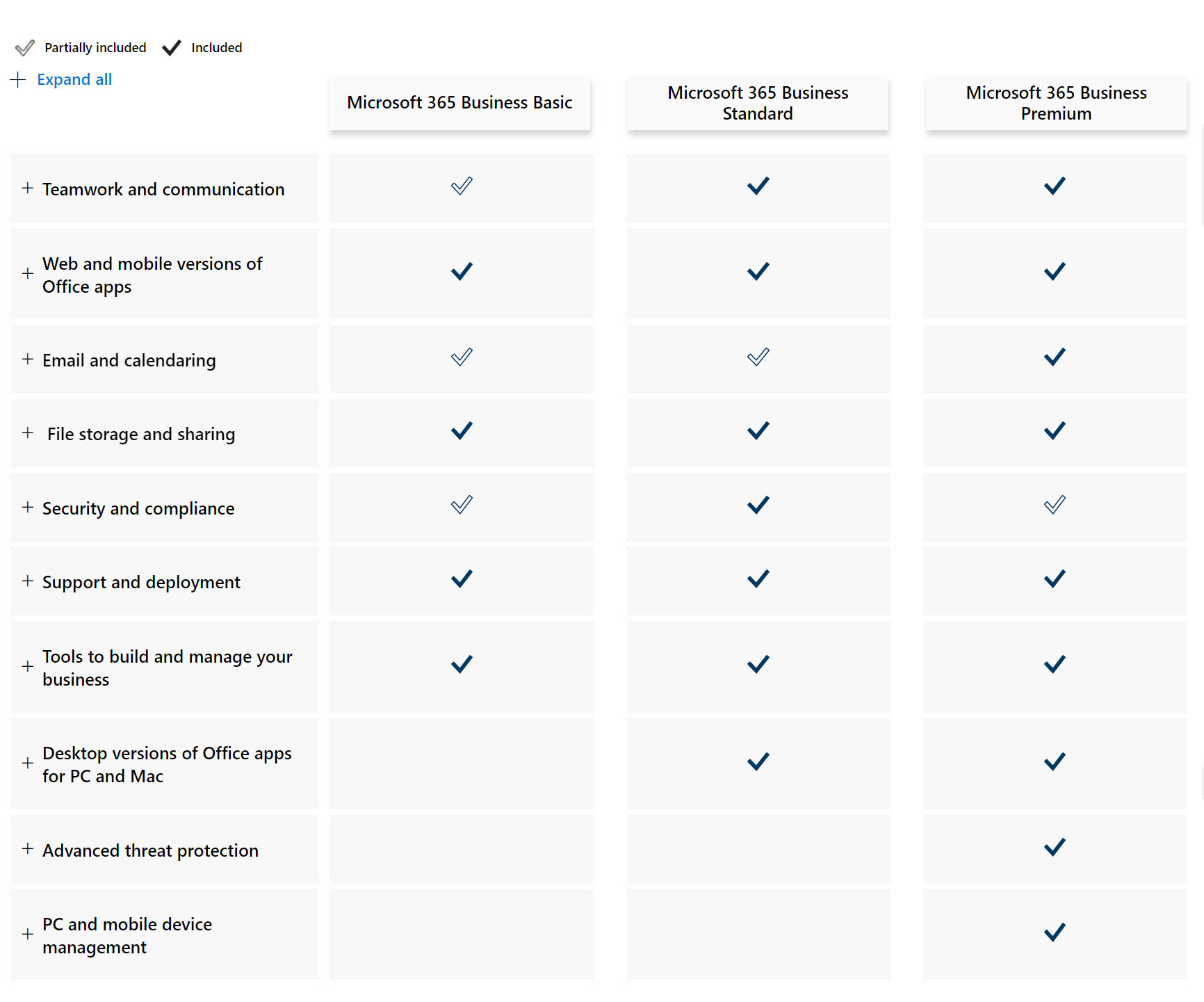Click Basic's partial checkmark for Teamwork and communication
1204x1002 pixels.
coord(462,186)
